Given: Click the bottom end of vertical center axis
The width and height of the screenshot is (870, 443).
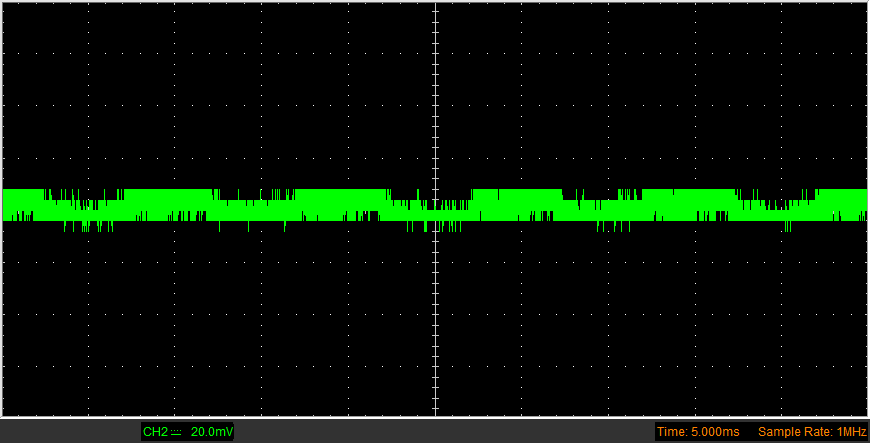Looking at the screenshot, I should (x=435, y=413).
